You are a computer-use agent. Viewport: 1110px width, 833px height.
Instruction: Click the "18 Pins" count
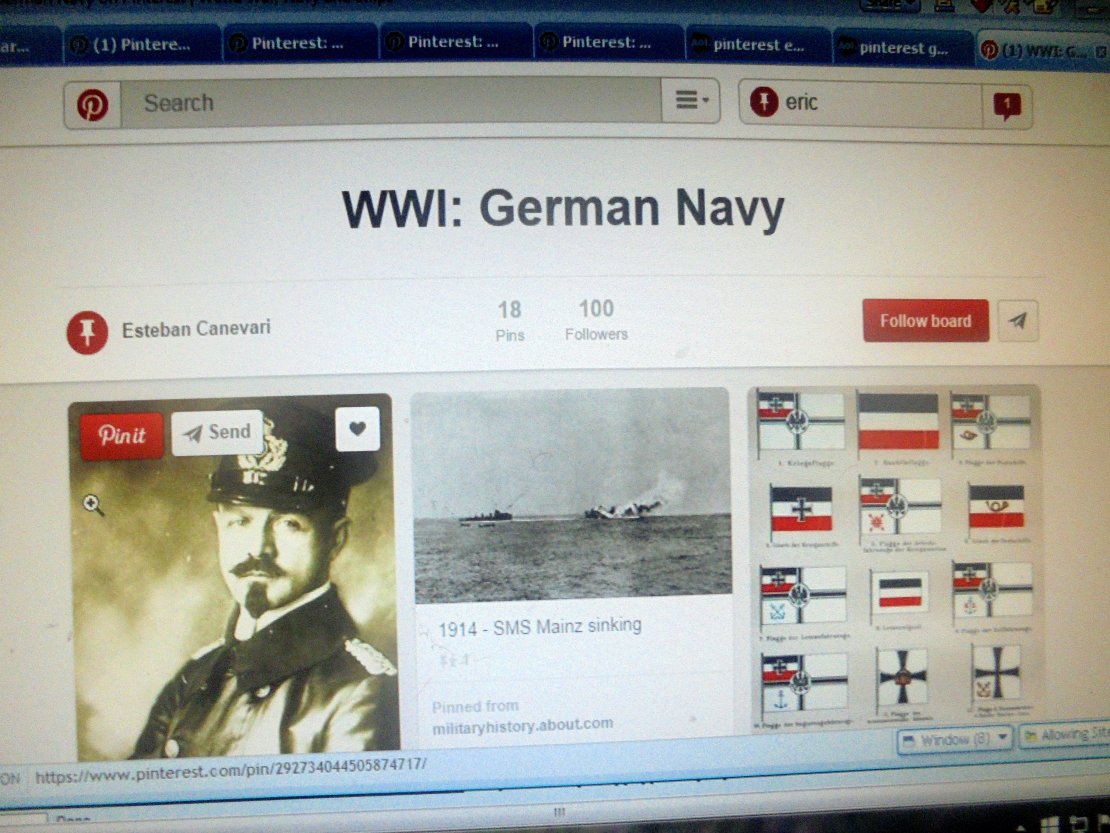tap(510, 320)
